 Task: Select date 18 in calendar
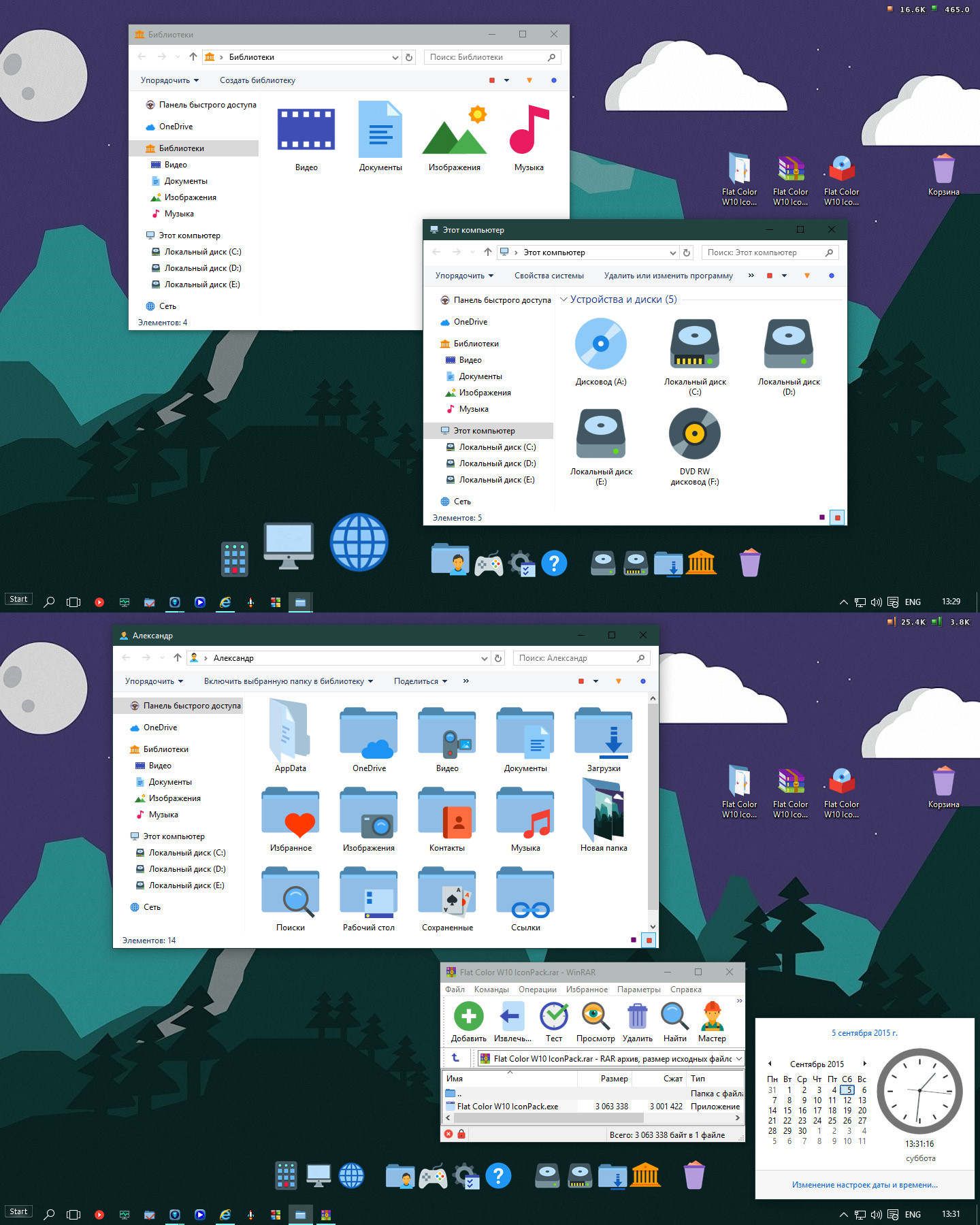[832, 1110]
